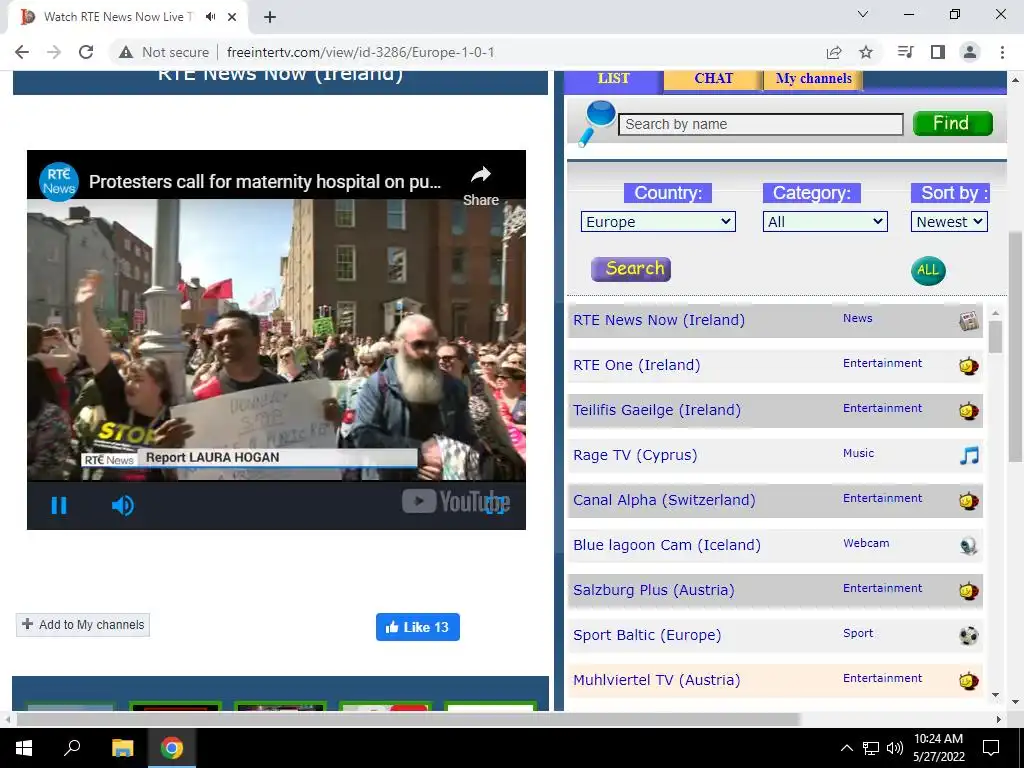
Task: Click the Share arrow on video
Action: [481, 175]
